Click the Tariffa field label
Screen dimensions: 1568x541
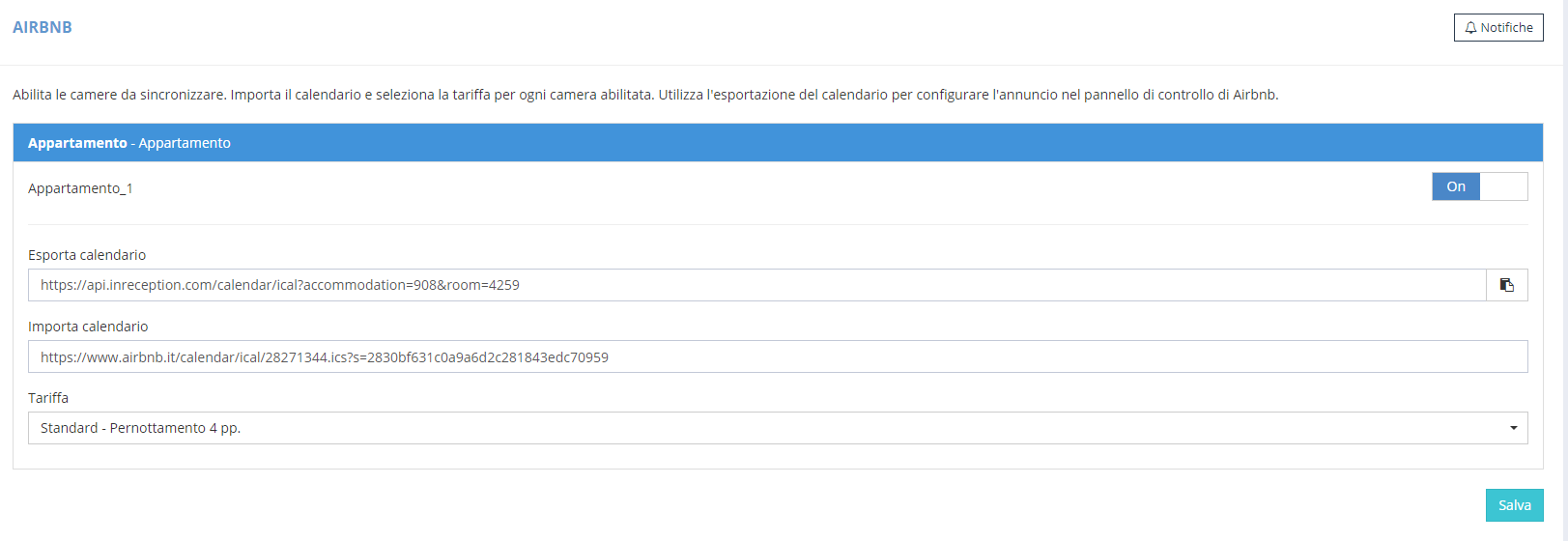point(48,398)
